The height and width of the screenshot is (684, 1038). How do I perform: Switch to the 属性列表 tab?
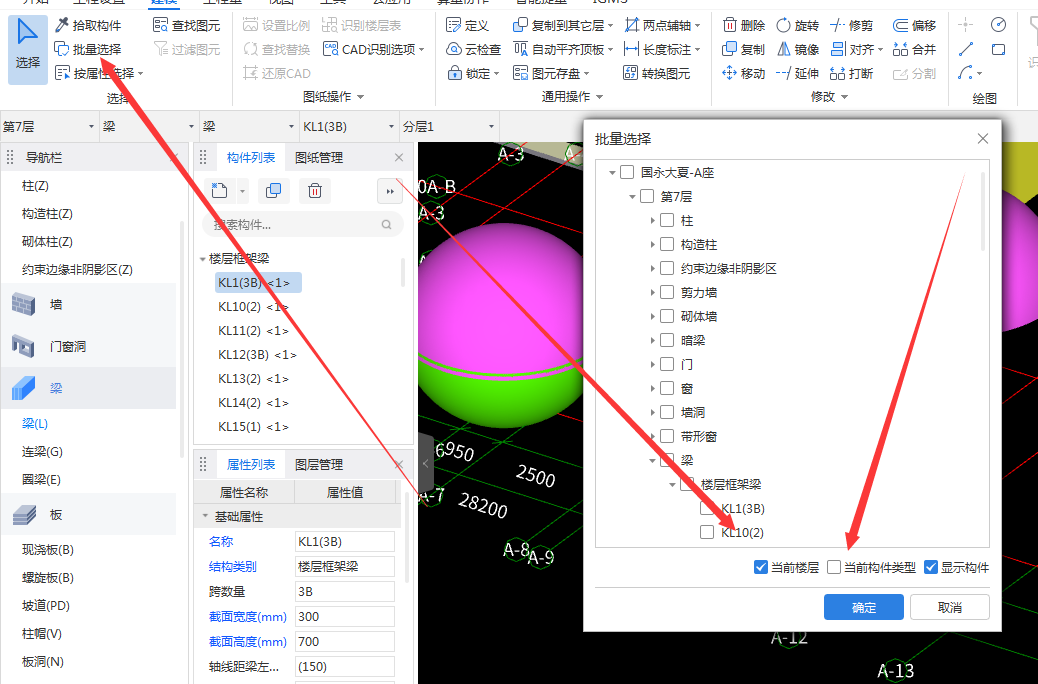click(251, 465)
